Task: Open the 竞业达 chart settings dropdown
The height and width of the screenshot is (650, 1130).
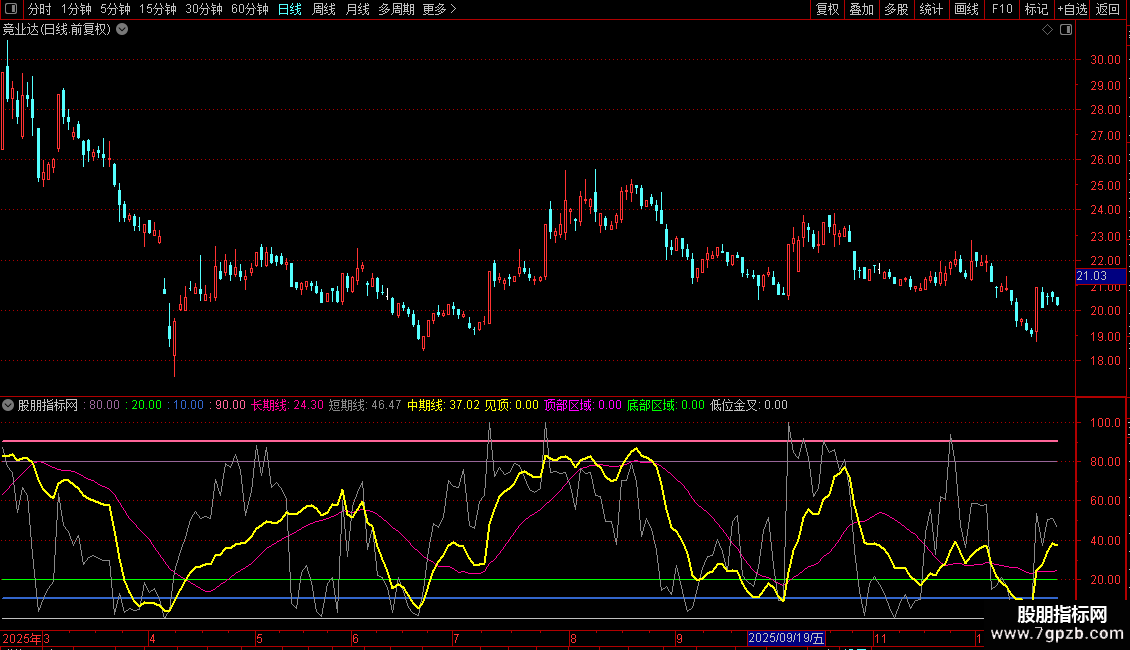Action: (x=122, y=30)
